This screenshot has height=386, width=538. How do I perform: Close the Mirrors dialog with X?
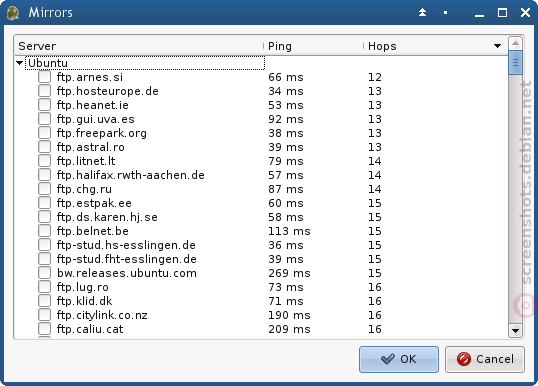[x=525, y=13]
